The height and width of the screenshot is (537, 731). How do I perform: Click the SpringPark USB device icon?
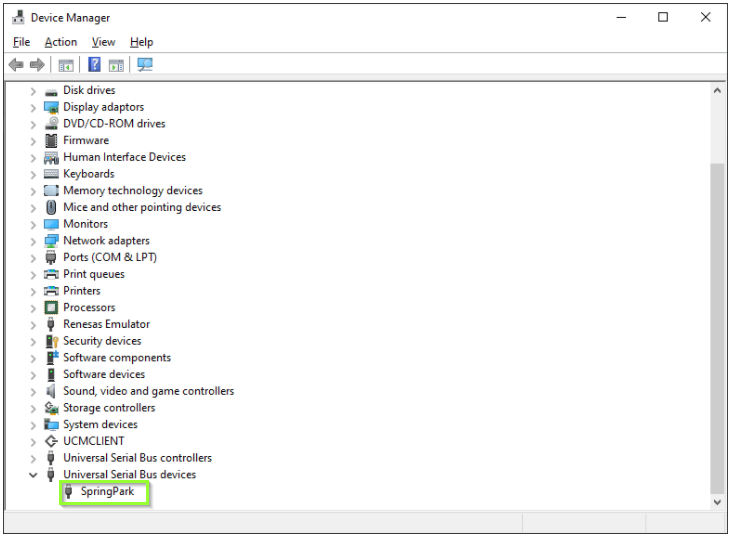click(69, 492)
